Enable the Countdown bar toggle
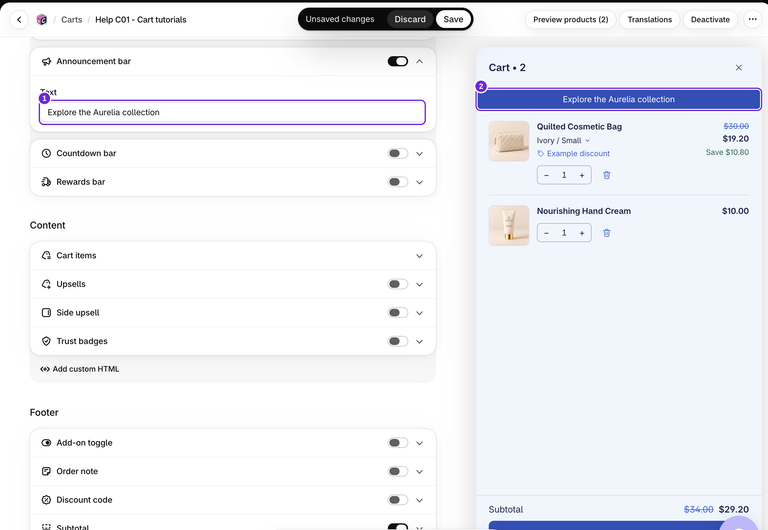 398,153
